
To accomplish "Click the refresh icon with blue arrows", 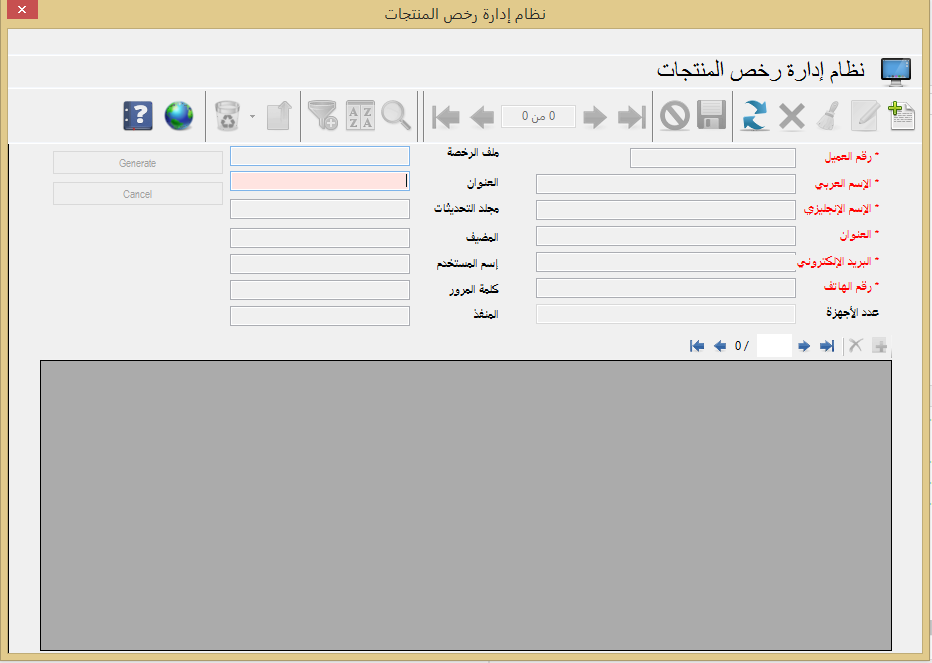I will tap(755, 116).
